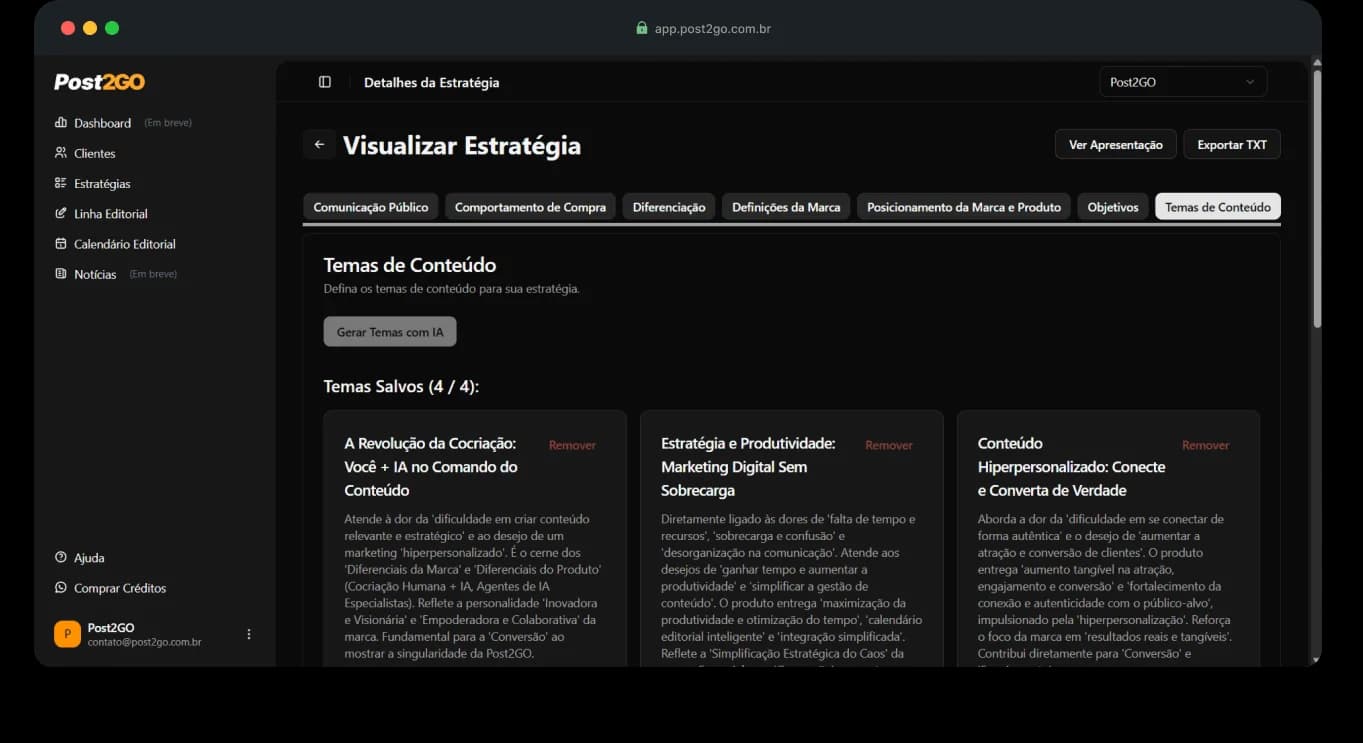Click the Exportar TXT button

(1232, 145)
